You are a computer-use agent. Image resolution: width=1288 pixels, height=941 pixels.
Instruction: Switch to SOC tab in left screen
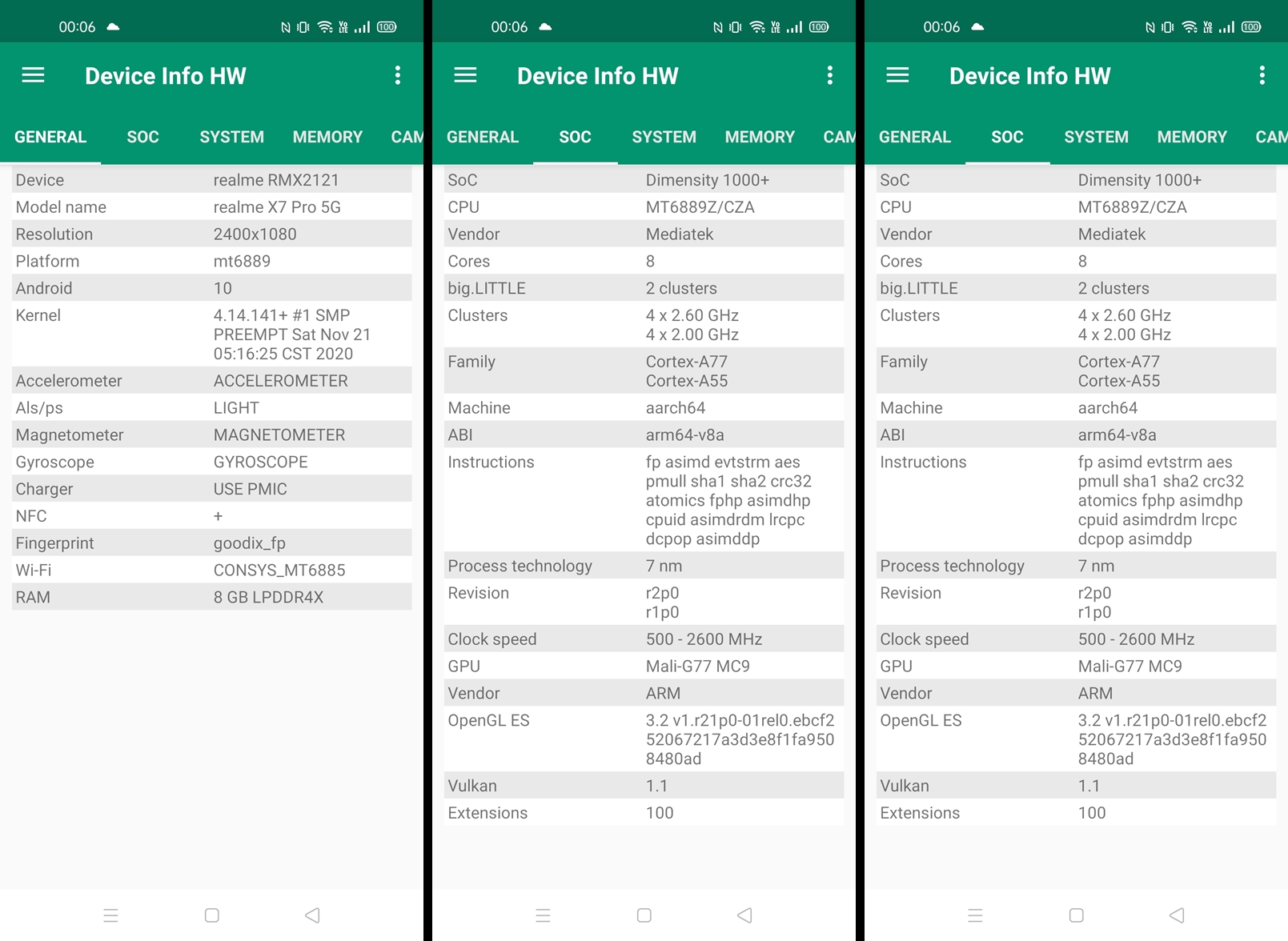pos(142,137)
